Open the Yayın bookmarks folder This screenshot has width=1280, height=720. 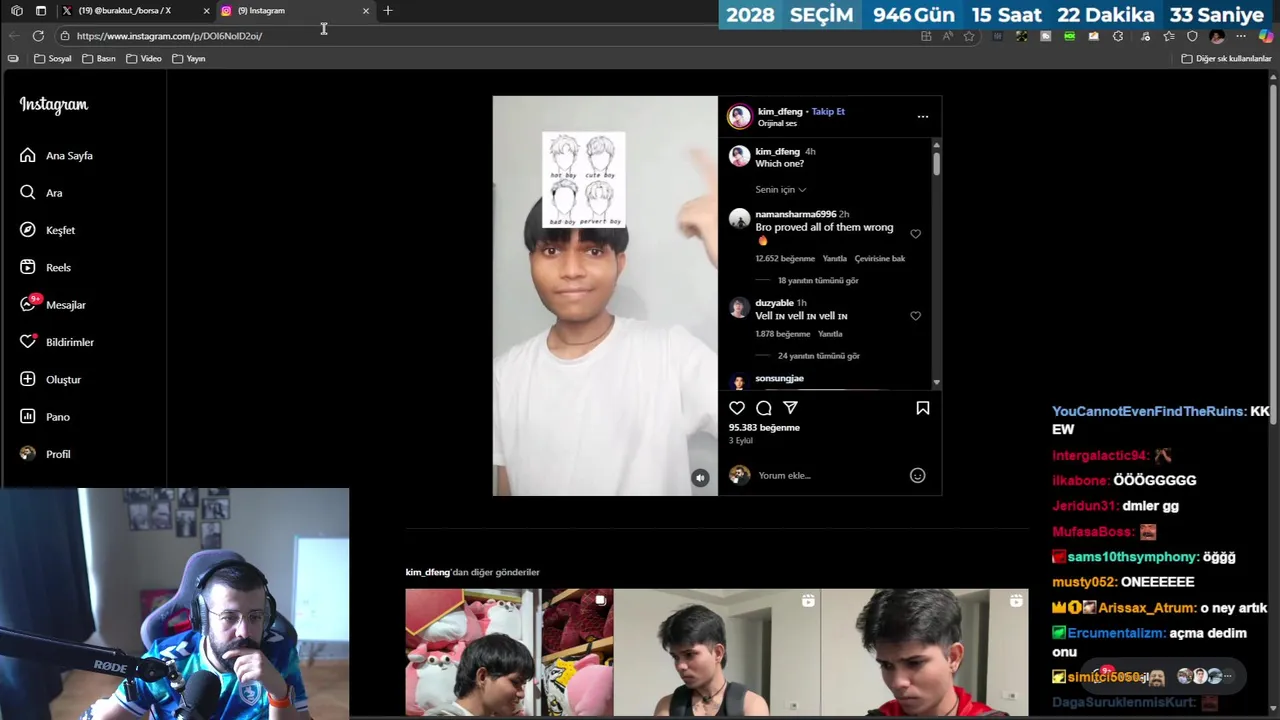tap(189, 59)
